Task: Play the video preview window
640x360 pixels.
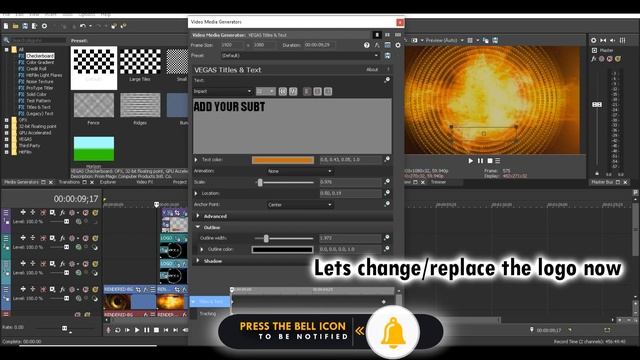Action: pos(471,161)
